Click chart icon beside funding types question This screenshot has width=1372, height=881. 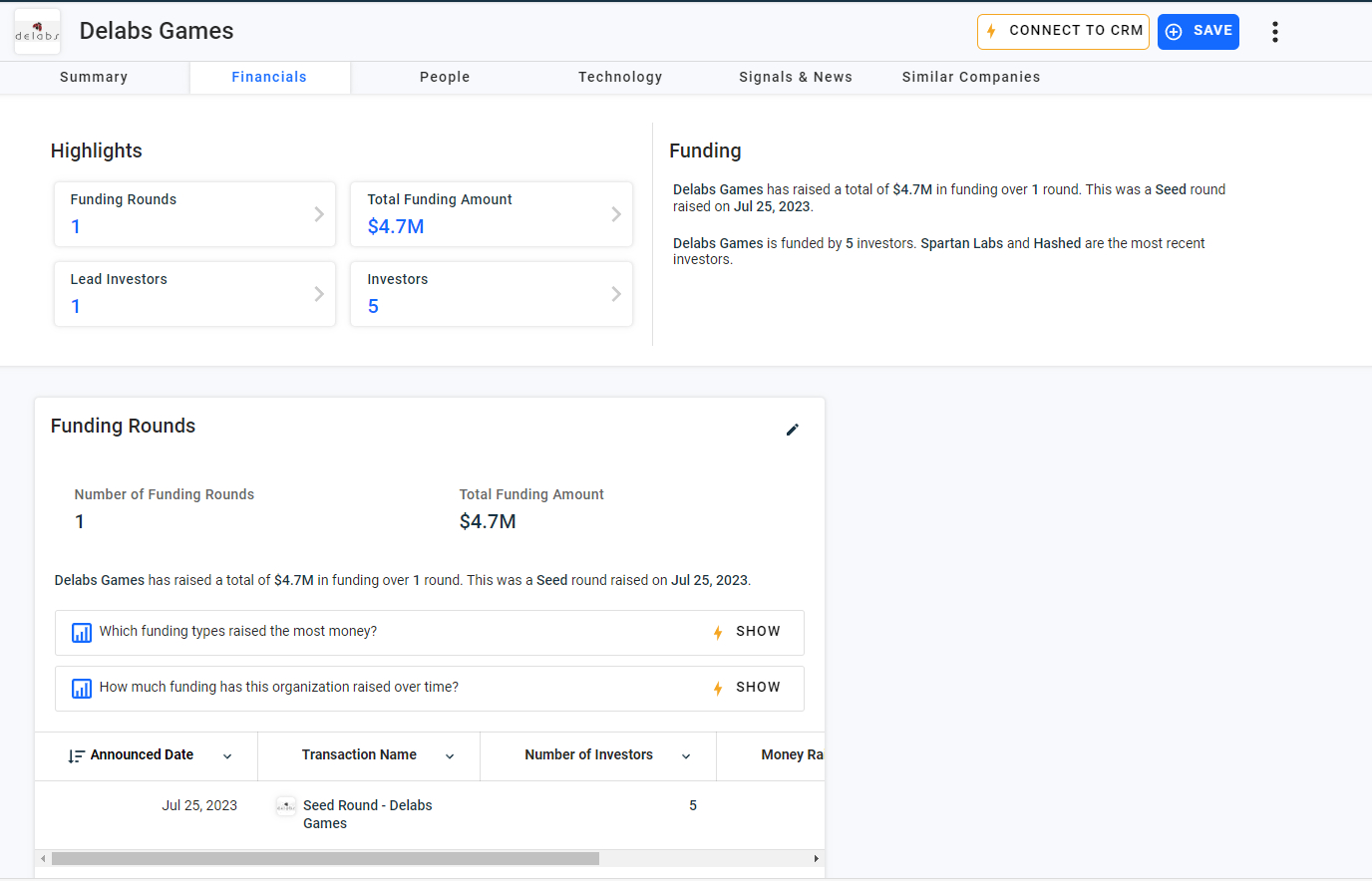click(x=82, y=633)
